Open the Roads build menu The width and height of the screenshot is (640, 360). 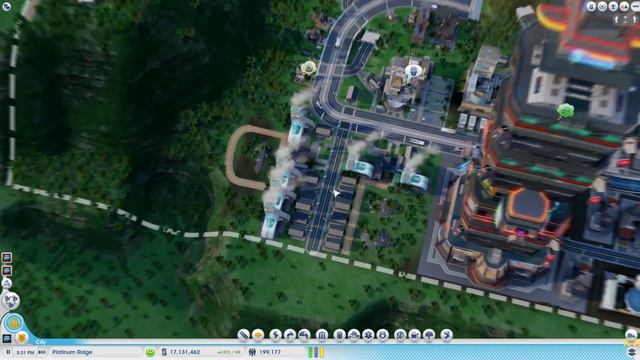pyautogui.click(x=244, y=335)
